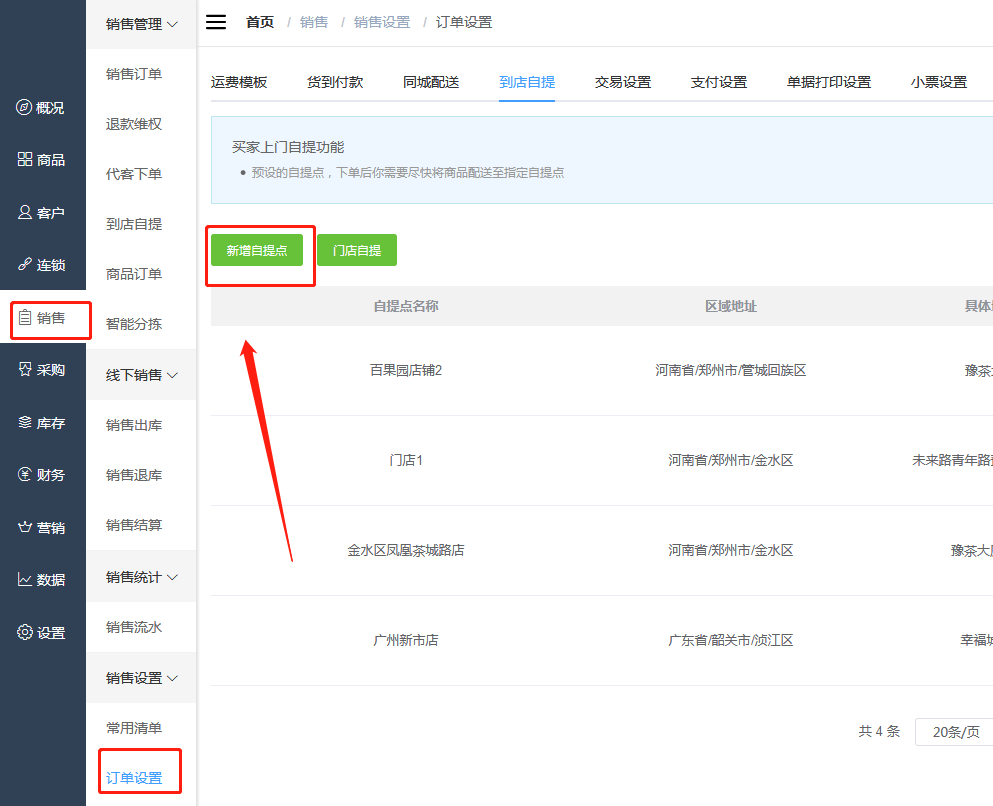Select the 门店1 row name
993x806 pixels.
point(406,460)
